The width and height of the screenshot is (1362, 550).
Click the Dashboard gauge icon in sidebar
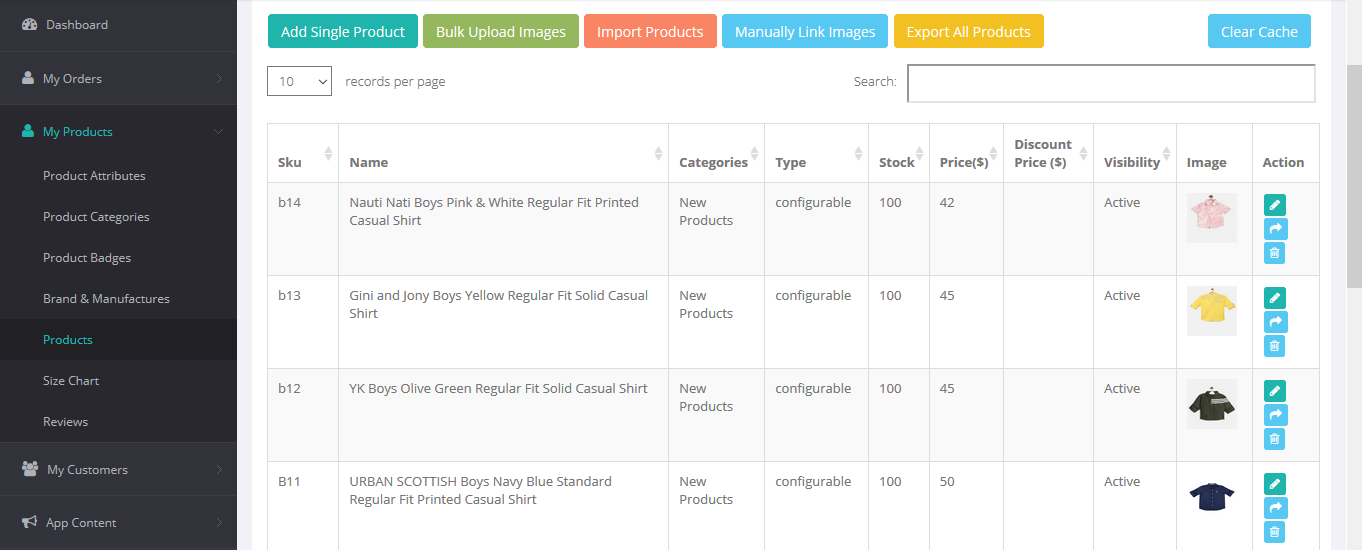coord(29,25)
